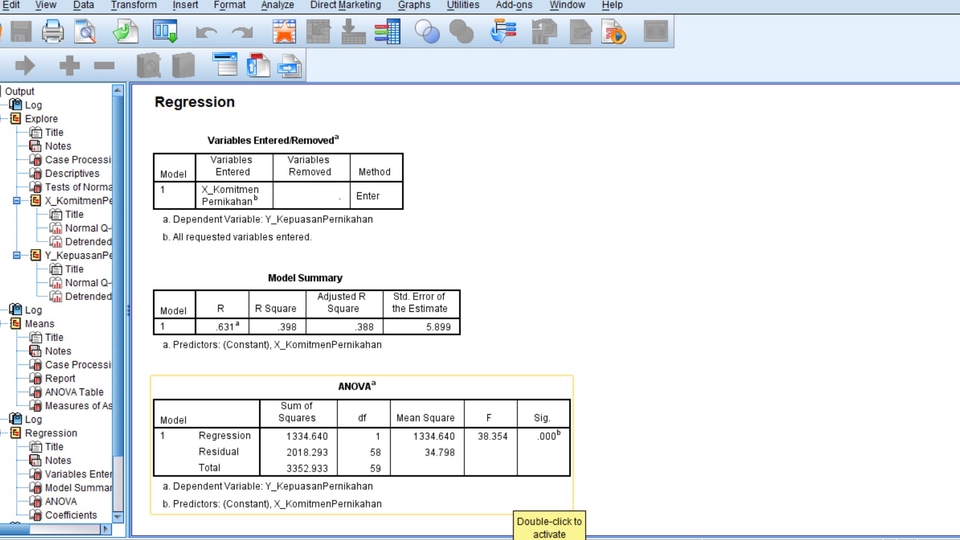The width and height of the screenshot is (960, 540).
Task: Click outline horizontal scroll right arrow
Action: pyautogui.click(x=105, y=529)
